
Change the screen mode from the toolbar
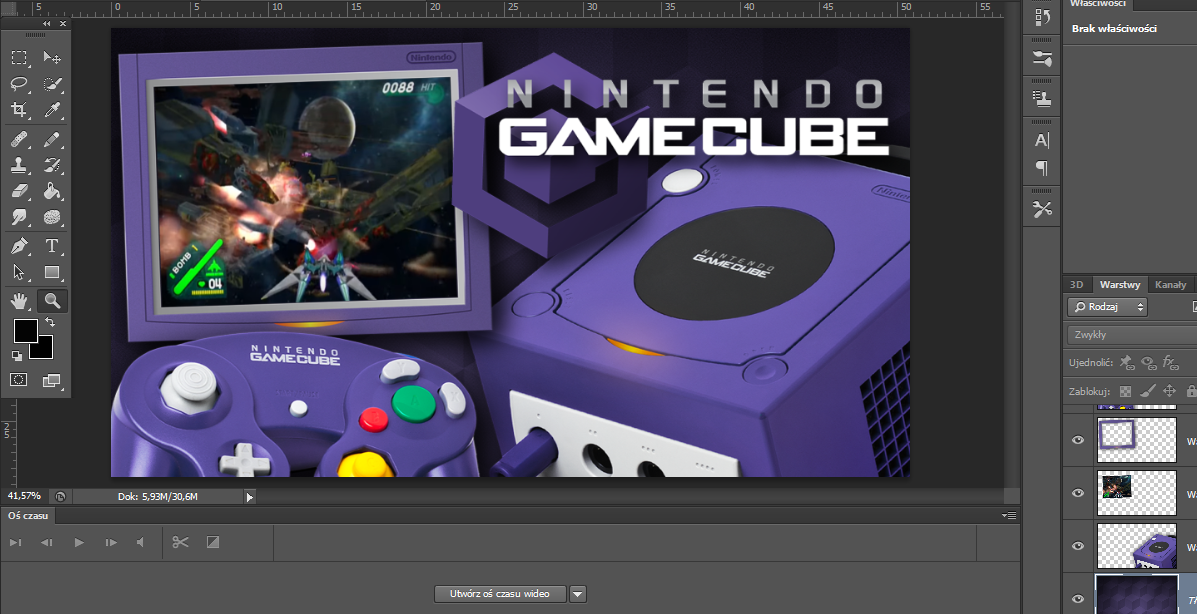click(52, 380)
